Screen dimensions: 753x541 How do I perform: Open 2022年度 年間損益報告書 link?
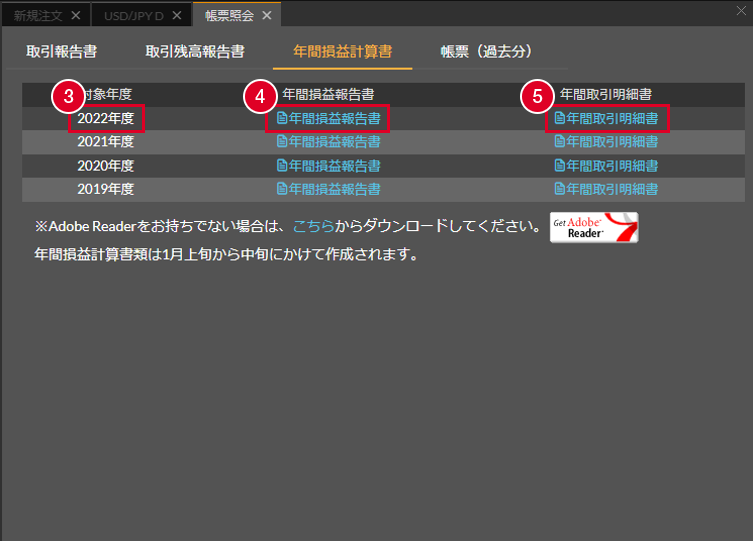(x=329, y=118)
